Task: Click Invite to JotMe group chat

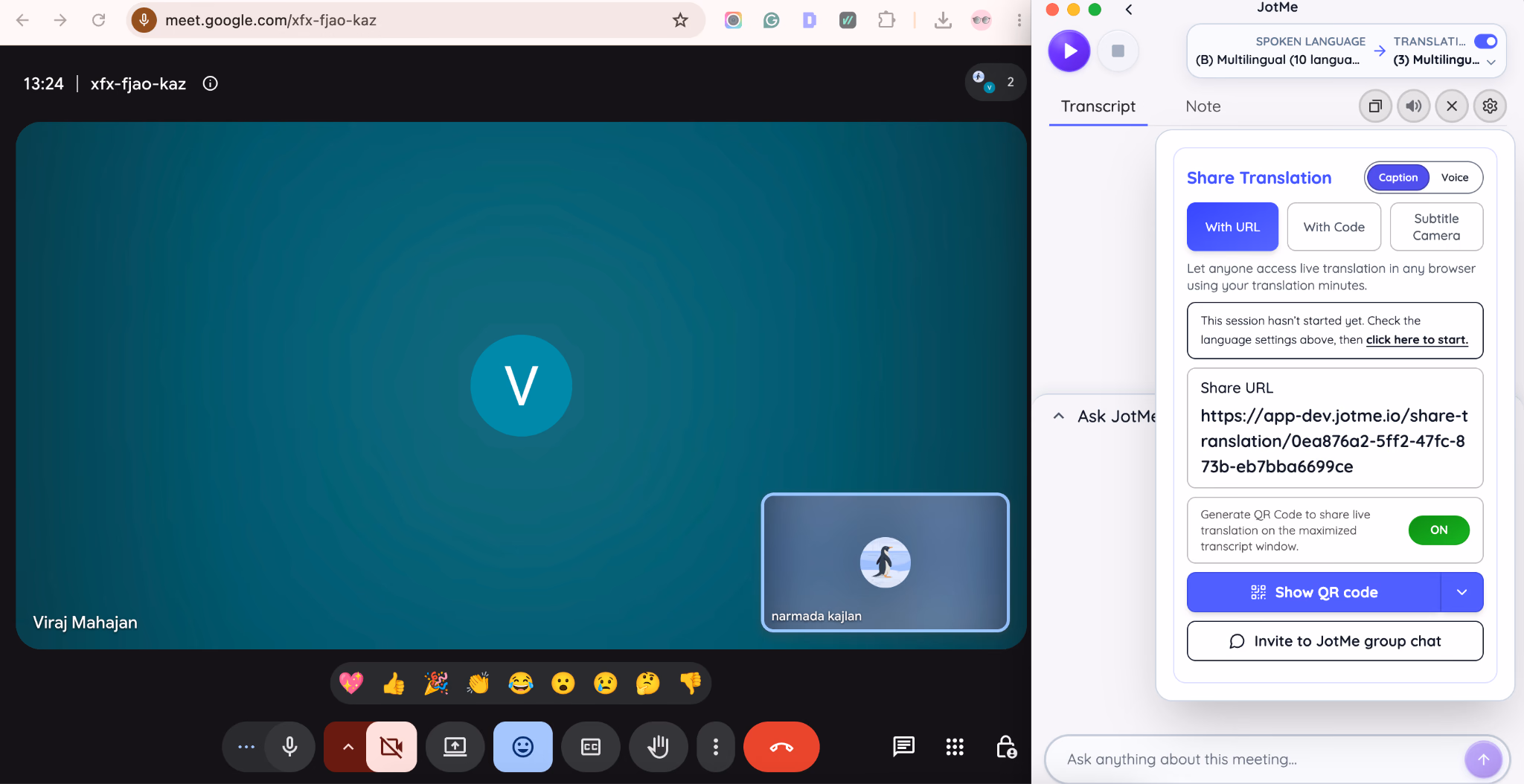Action: tap(1335, 641)
